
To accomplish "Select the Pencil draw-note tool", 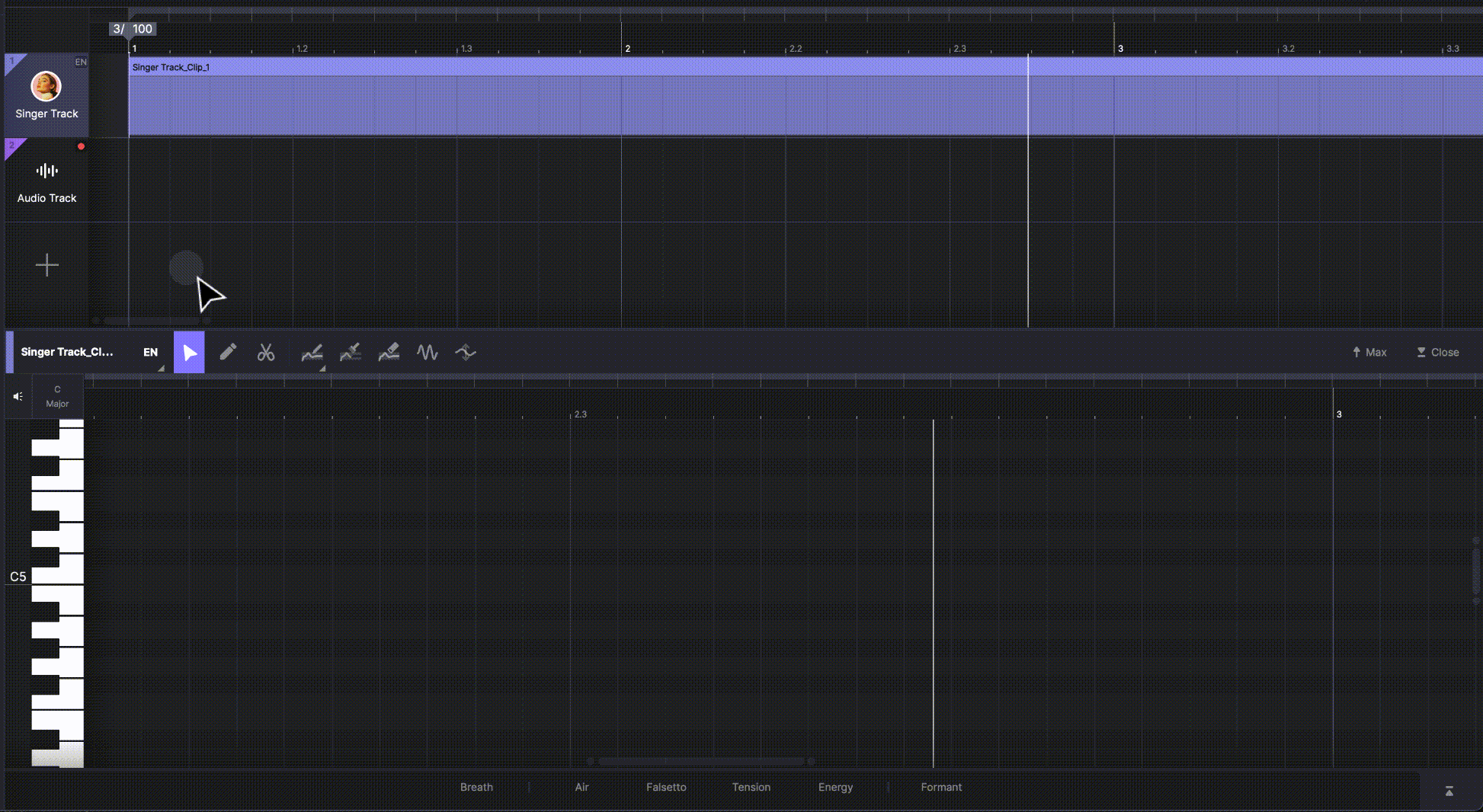I will pyautogui.click(x=227, y=352).
